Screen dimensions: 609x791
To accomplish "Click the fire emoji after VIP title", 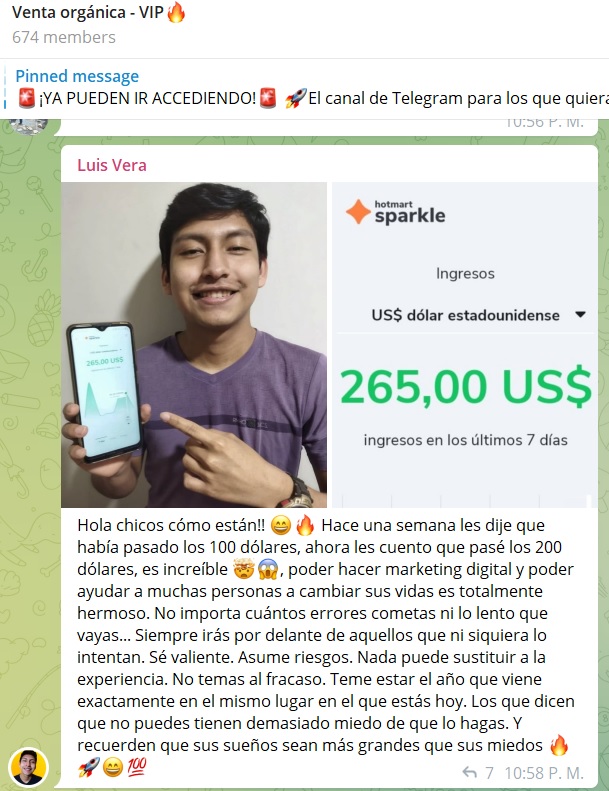I will [x=176, y=13].
